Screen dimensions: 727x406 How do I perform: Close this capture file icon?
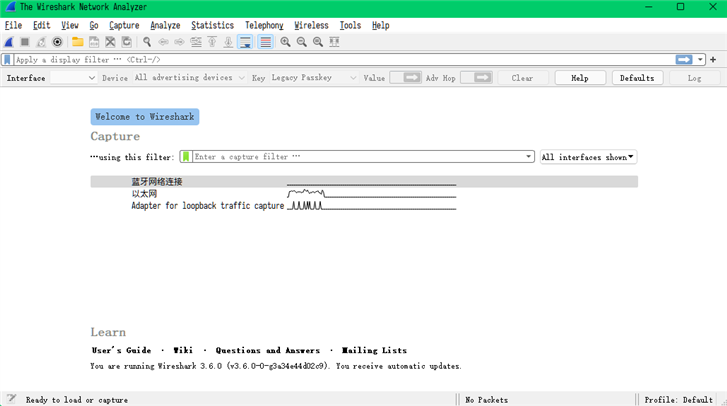pyautogui.click(x=110, y=42)
